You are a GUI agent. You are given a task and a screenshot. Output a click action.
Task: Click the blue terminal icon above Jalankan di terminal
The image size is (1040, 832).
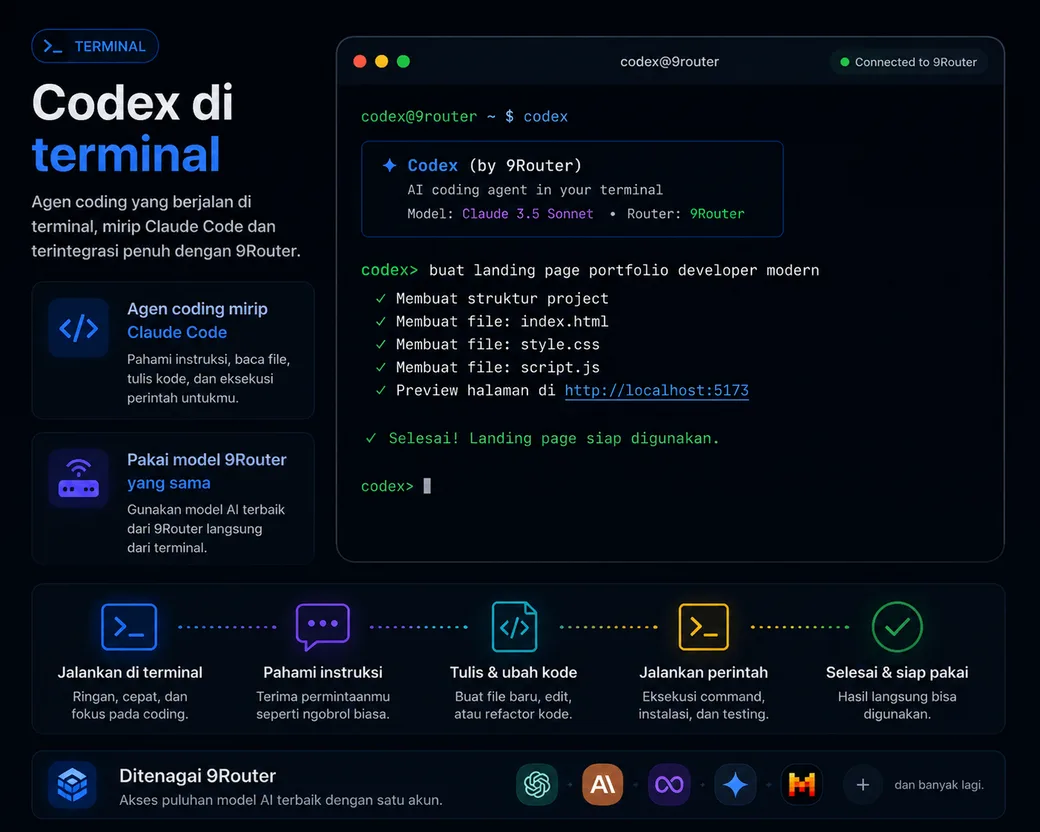coord(129,627)
